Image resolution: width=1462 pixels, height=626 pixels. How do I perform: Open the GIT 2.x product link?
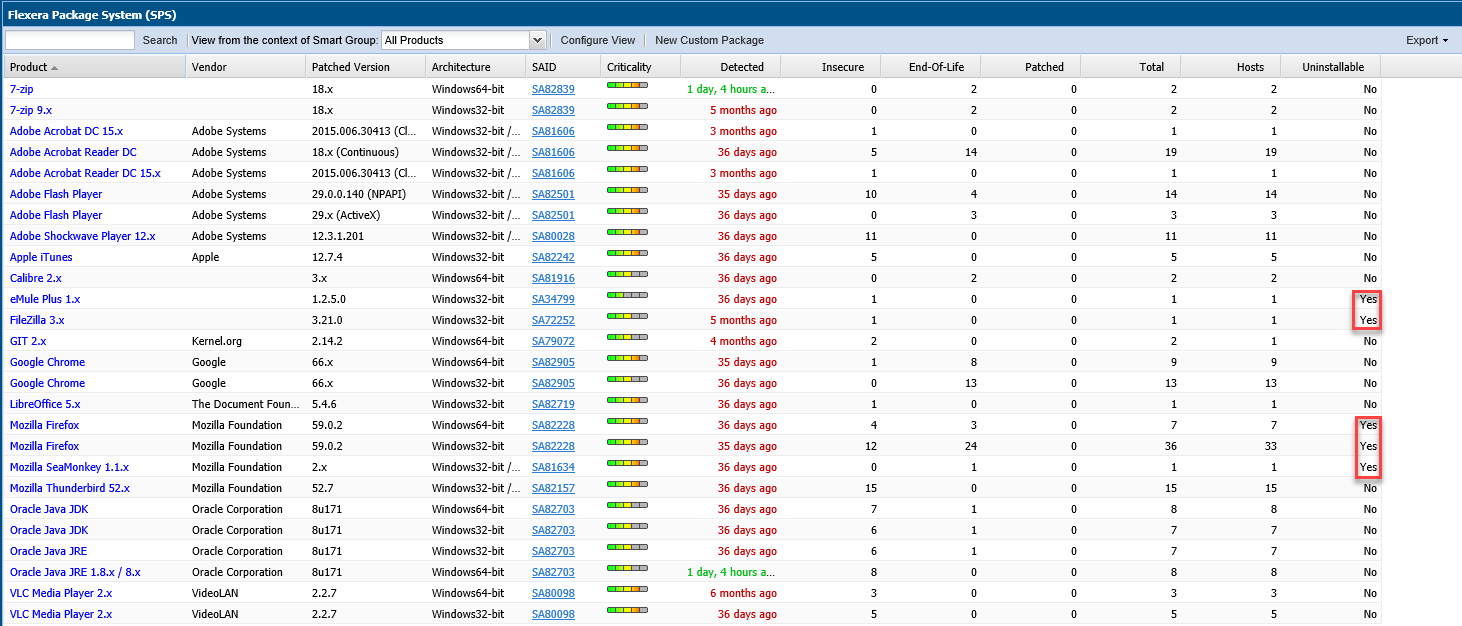pyautogui.click(x=26, y=341)
